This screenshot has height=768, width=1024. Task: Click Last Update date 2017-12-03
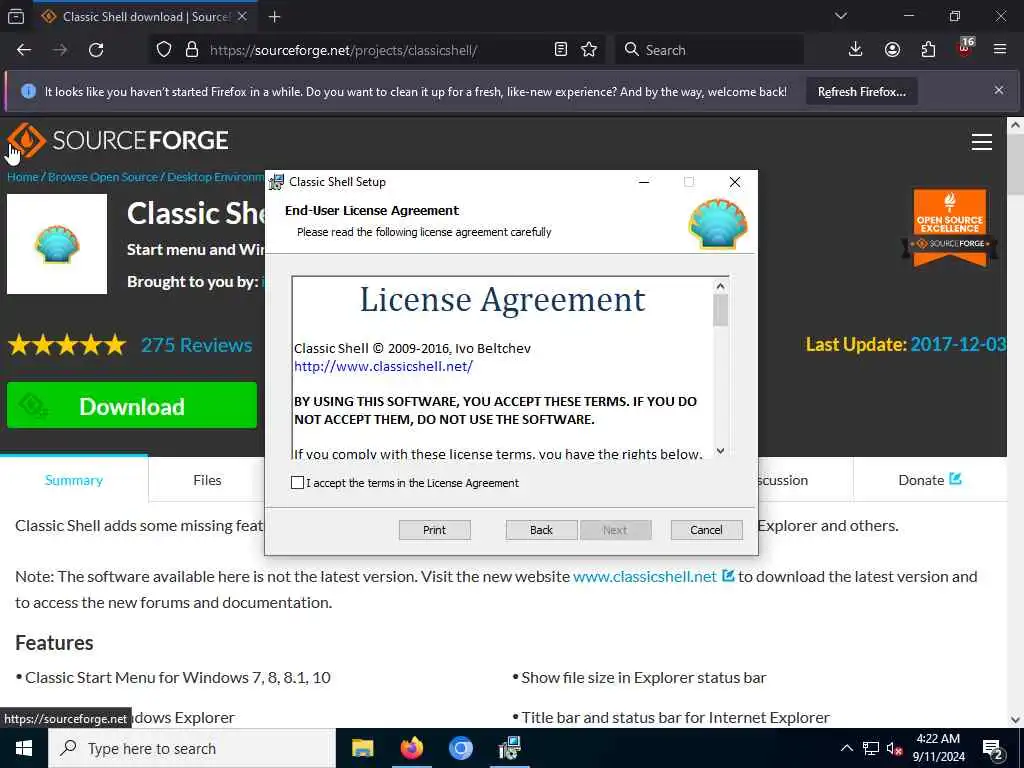pyautogui.click(x=958, y=344)
